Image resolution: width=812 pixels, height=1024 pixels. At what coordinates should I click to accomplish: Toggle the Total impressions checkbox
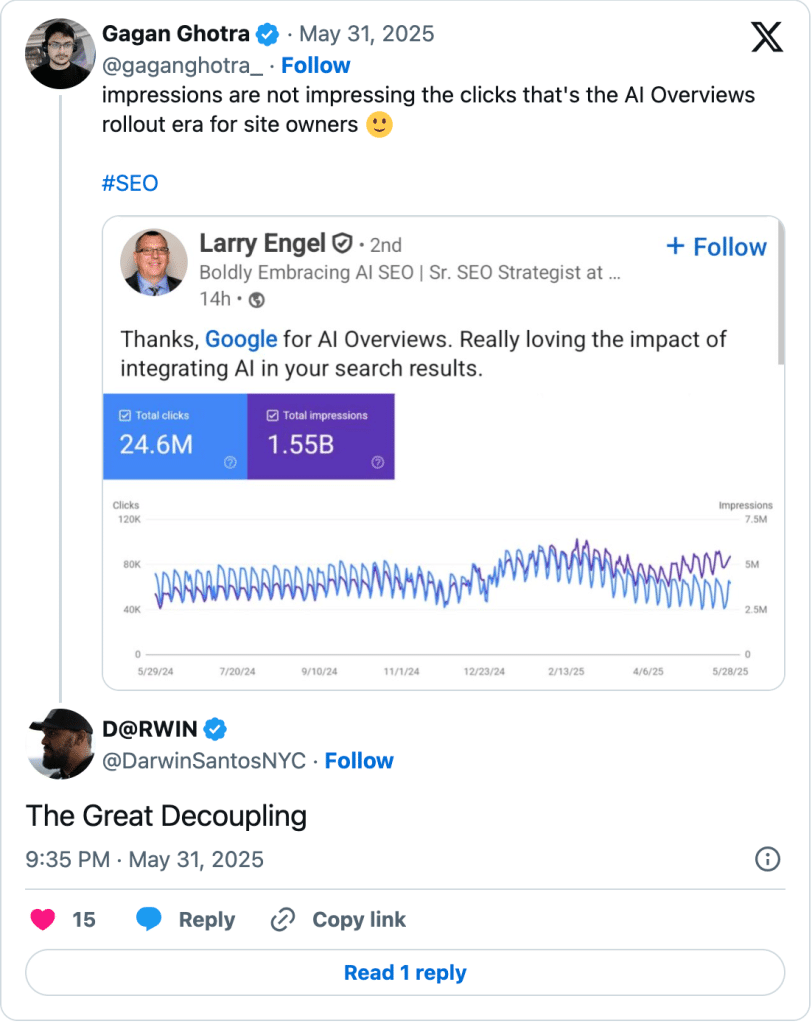pyautogui.click(x=270, y=416)
